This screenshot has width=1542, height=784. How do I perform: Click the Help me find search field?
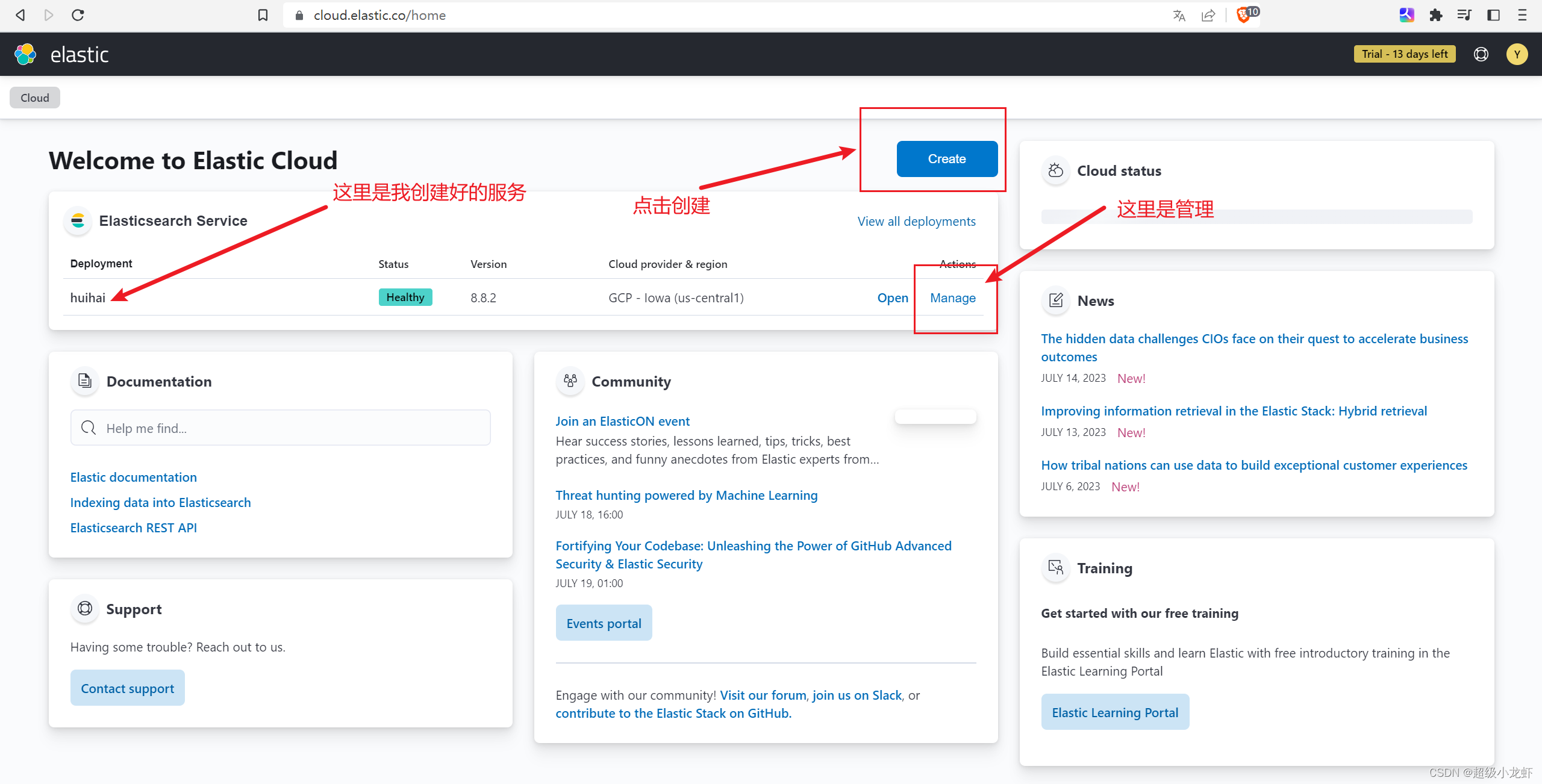pos(281,428)
